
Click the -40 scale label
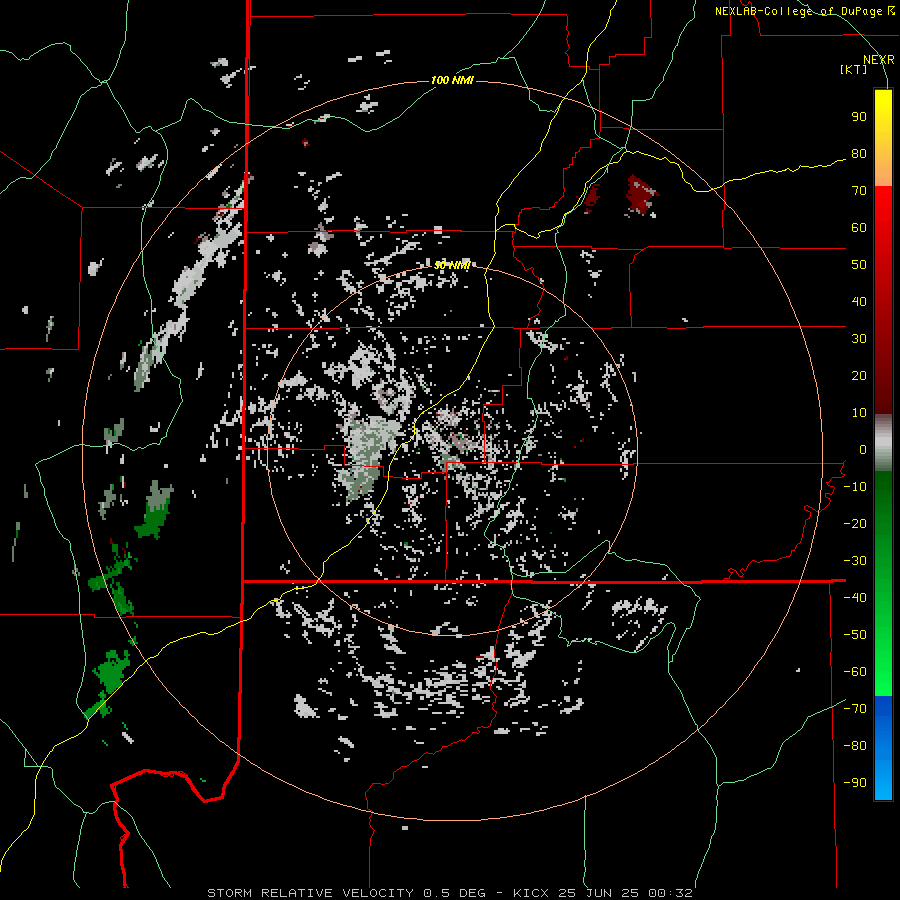pyautogui.click(x=855, y=598)
